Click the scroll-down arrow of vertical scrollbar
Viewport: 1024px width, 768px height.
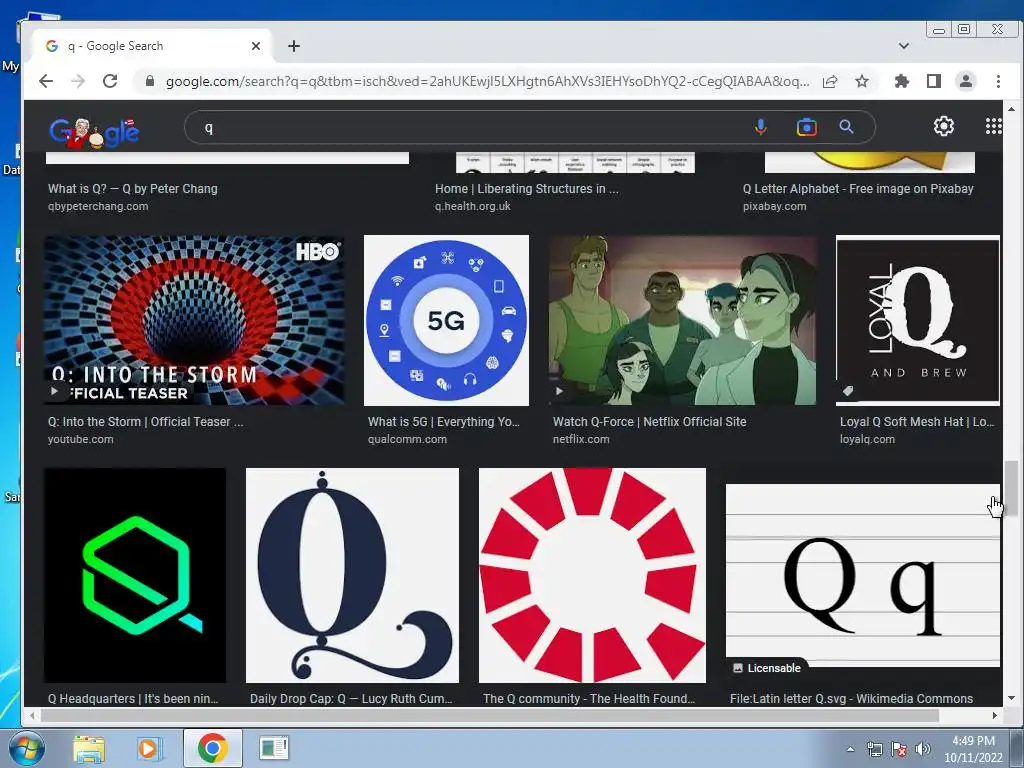coord(1011,698)
